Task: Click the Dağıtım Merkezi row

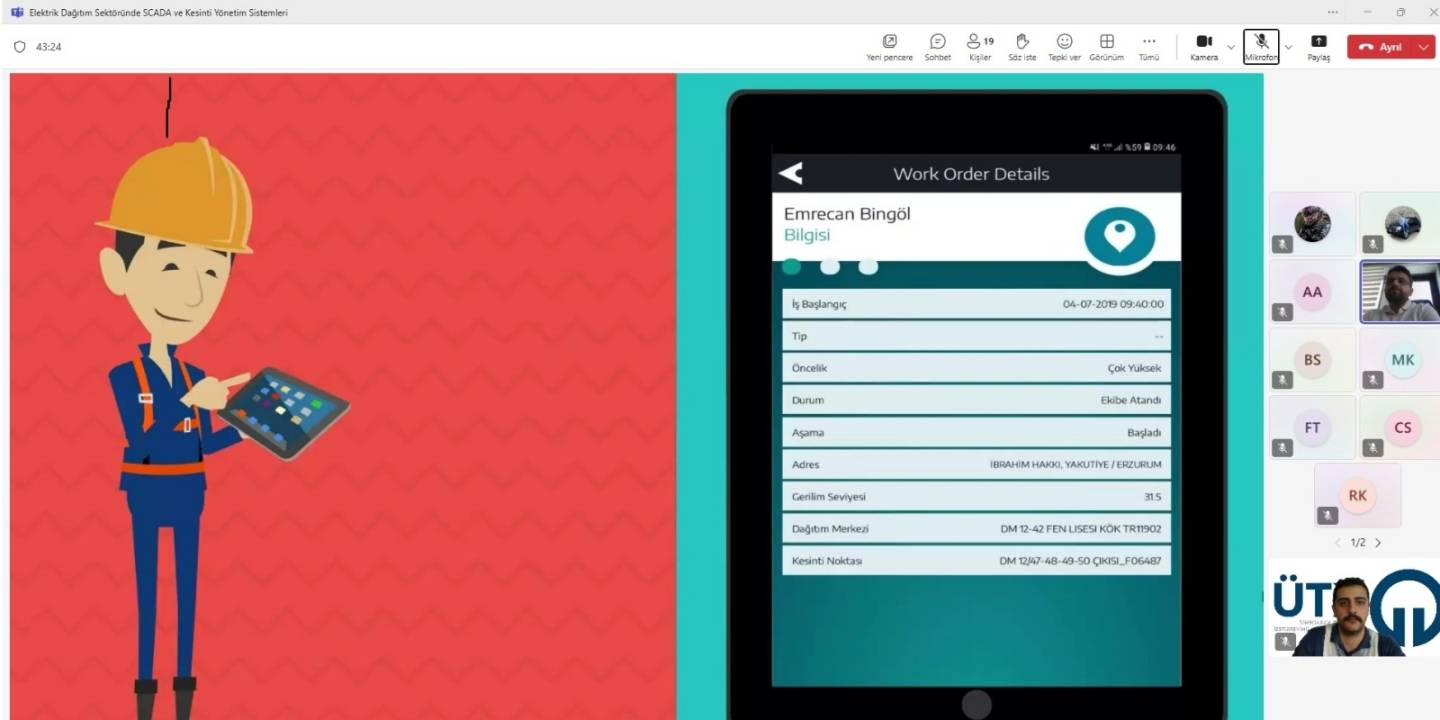Action: (976, 528)
